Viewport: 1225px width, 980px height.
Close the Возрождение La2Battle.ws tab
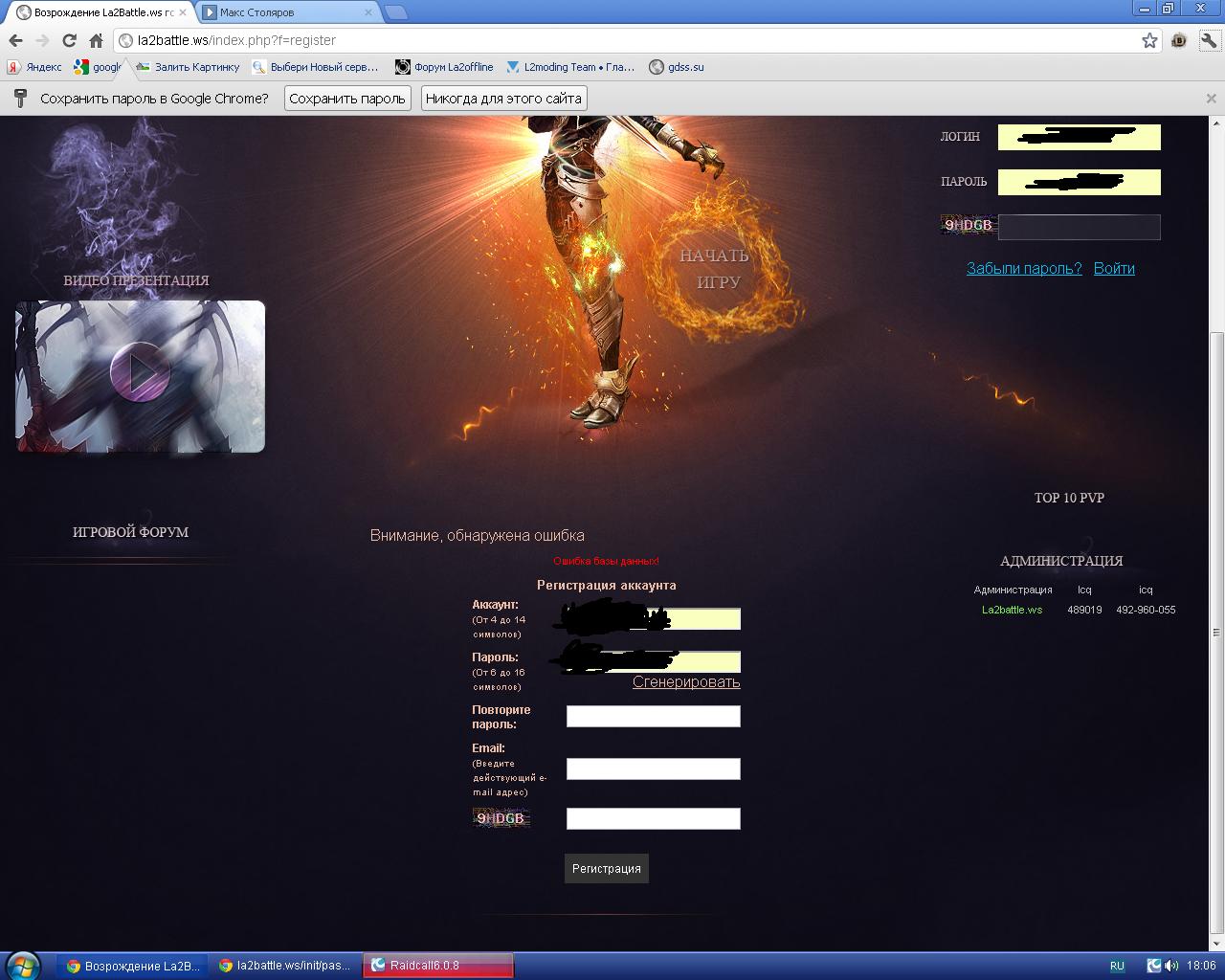tap(183, 12)
